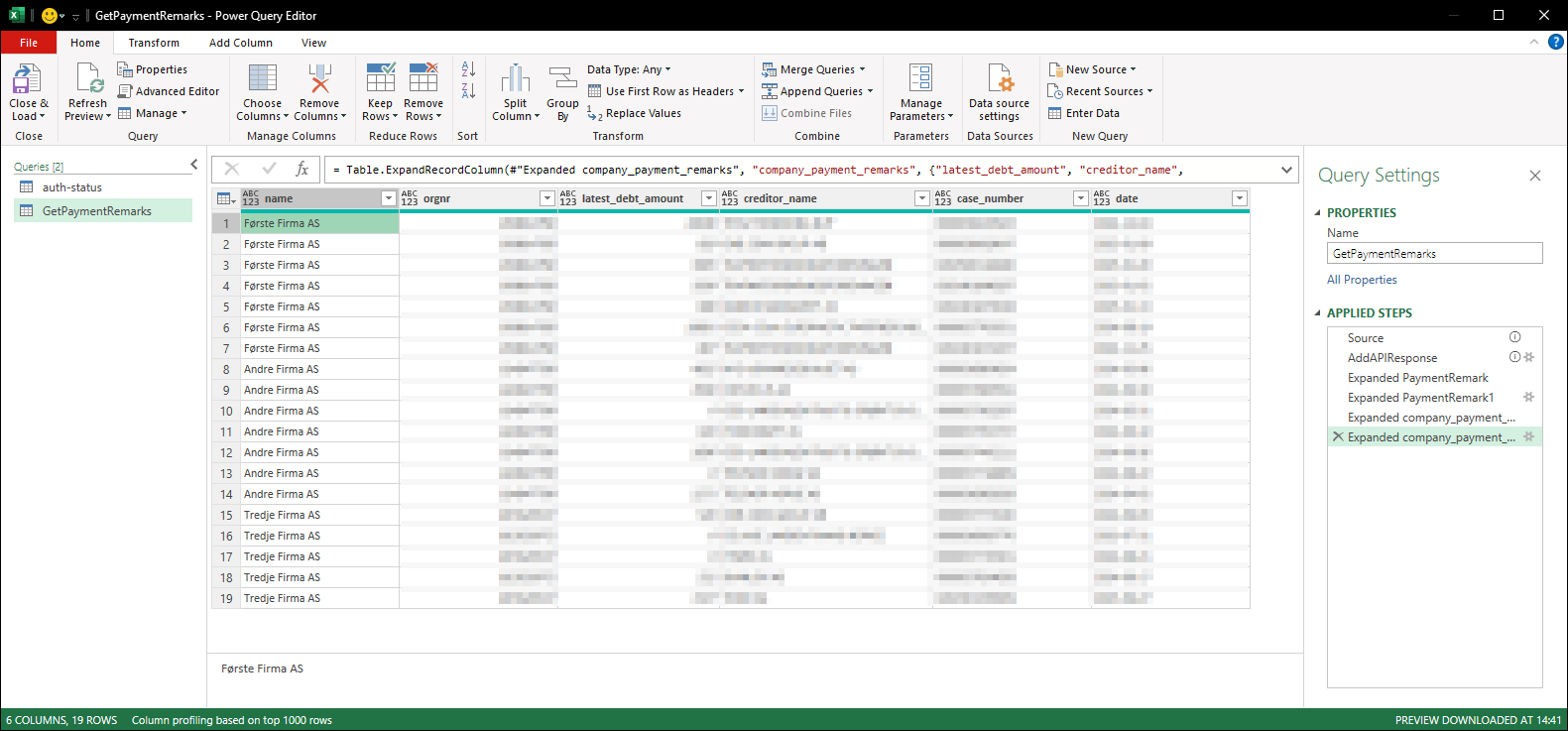
Task: Open the case_number column filter dropdown
Action: [1081, 198]
